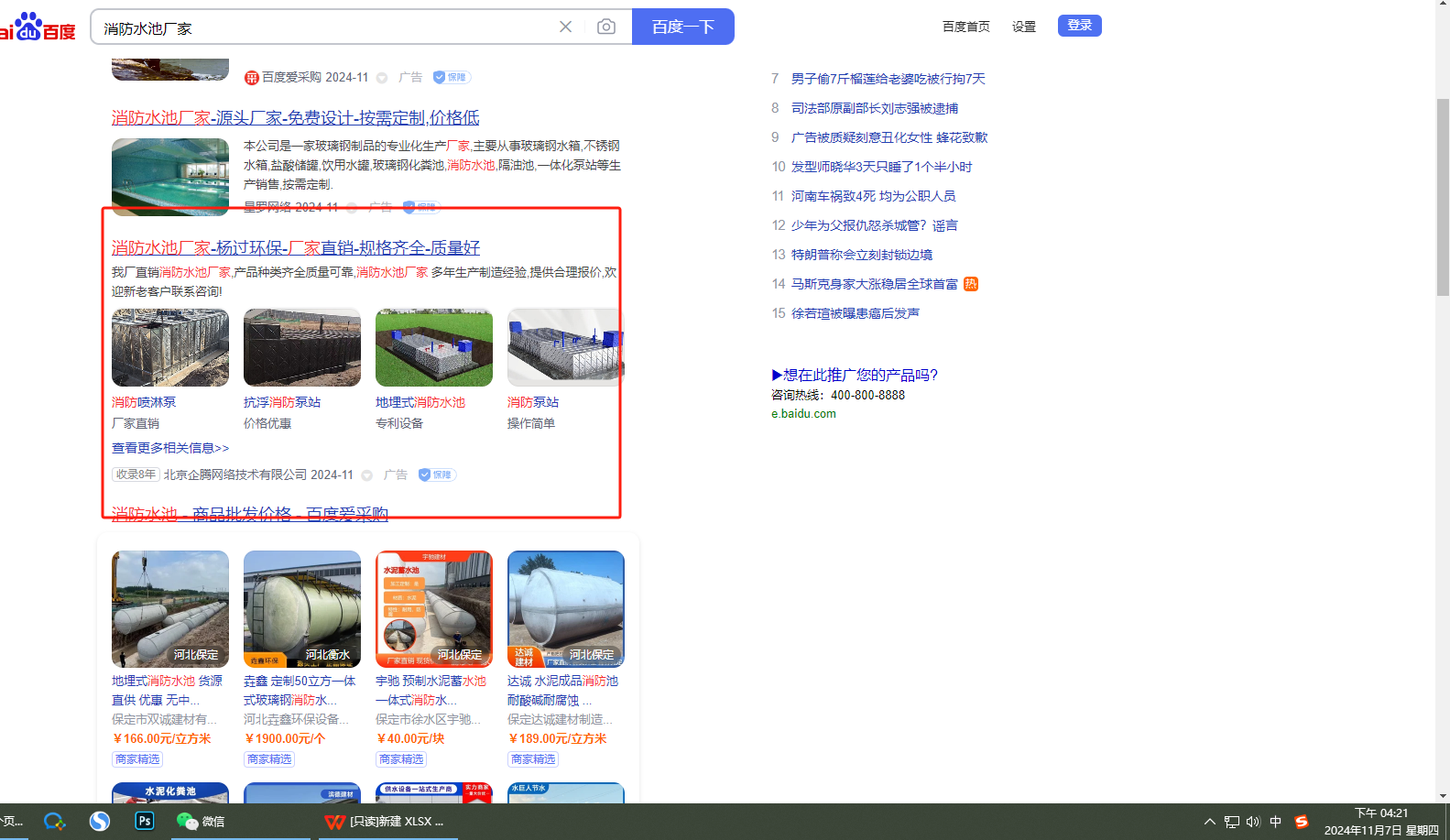Open image search via the camera icon
The image size is (1450, 840).
606,27
